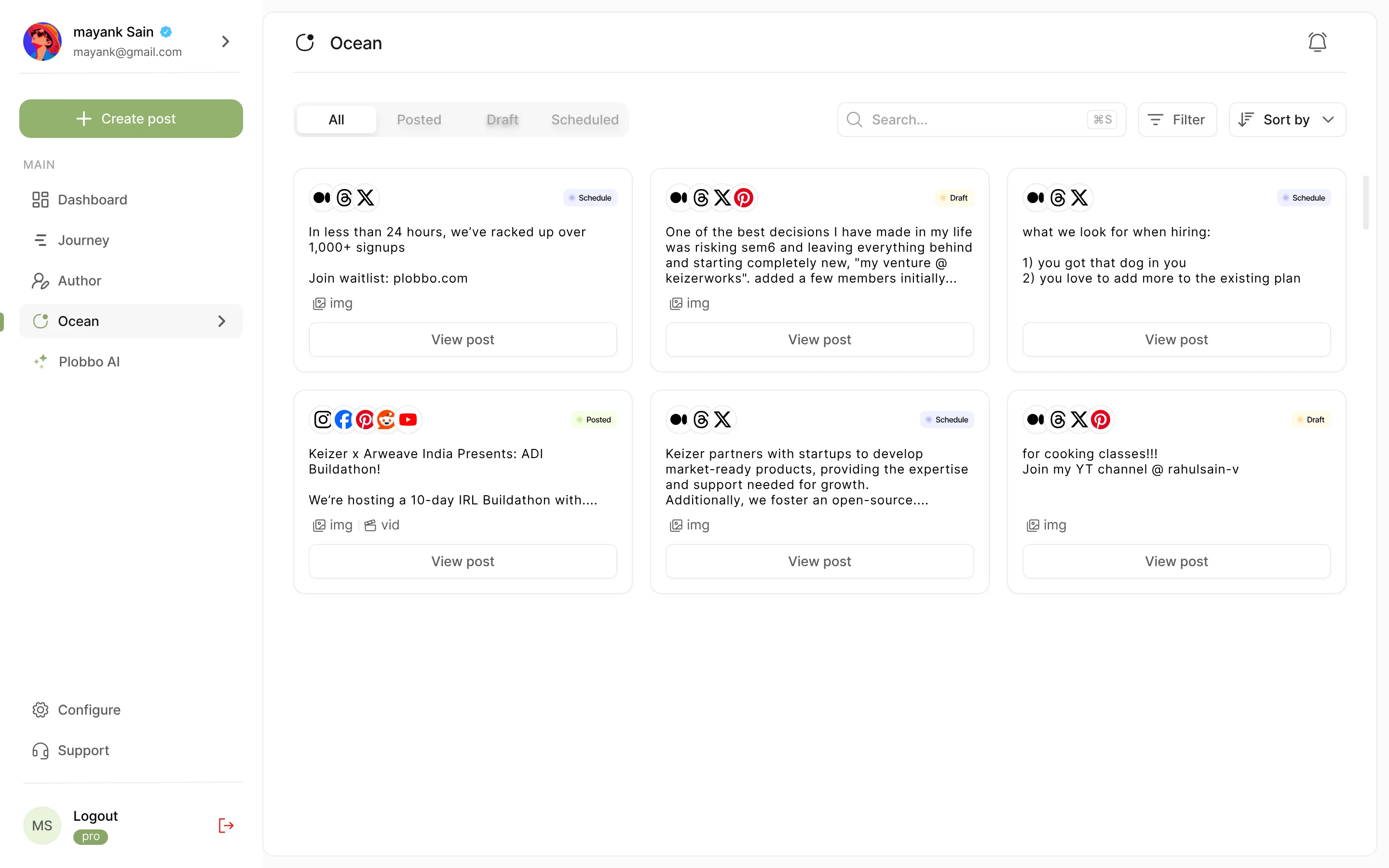Image resolution: width=1389 pixels, height=868 pixels.
Task: Open Dashboard in the sidebar
Action: [x=131, y=200]
